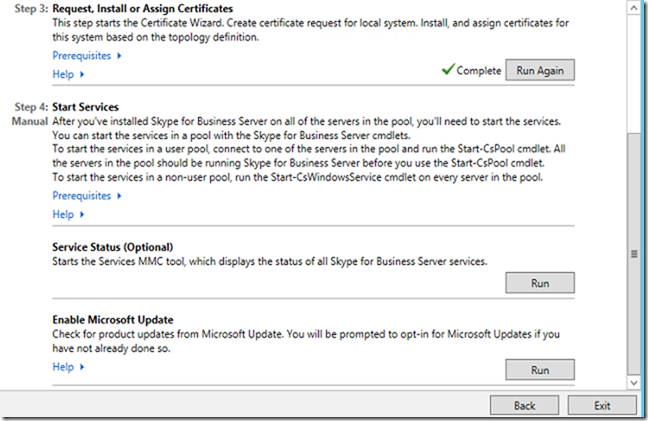Expand the Step 3 Help arrow
The image size is (648, 421).
pyautogui.click(x=82, y=74)
